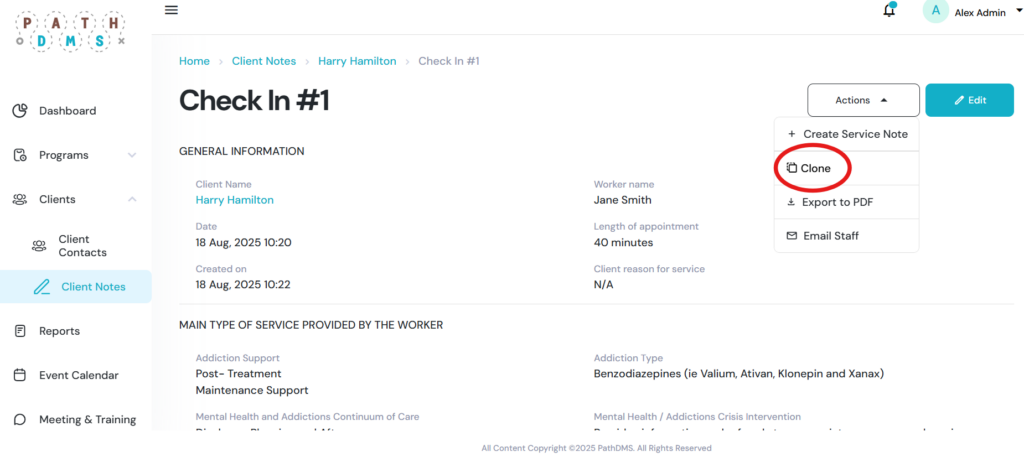Image resolution: width=1024 pixels, height=457 pixels.
Task: Click the Event Calendar icon
Action: point(19,375)
